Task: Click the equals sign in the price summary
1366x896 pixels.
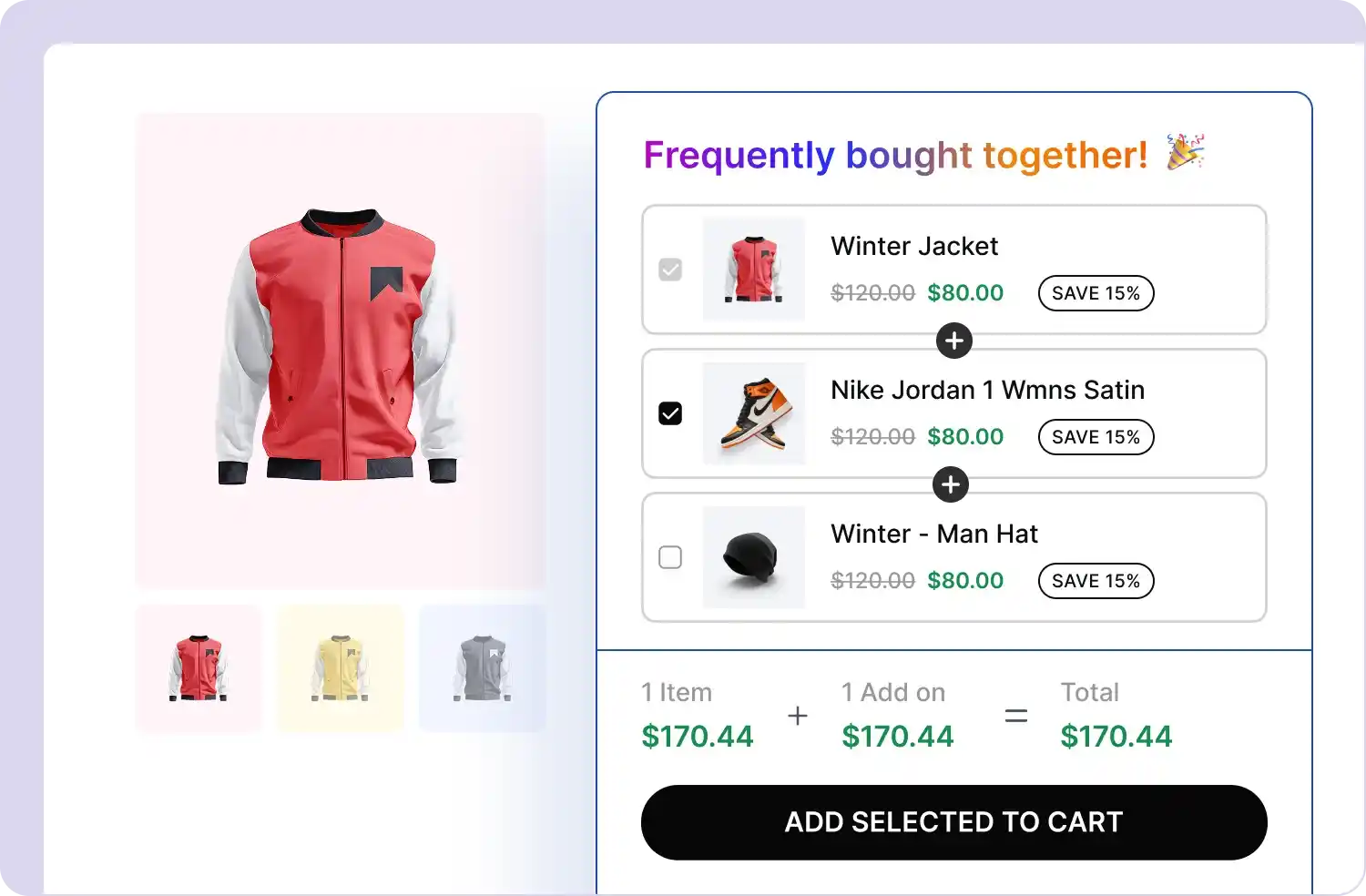Action: [x=1015, y=716]
